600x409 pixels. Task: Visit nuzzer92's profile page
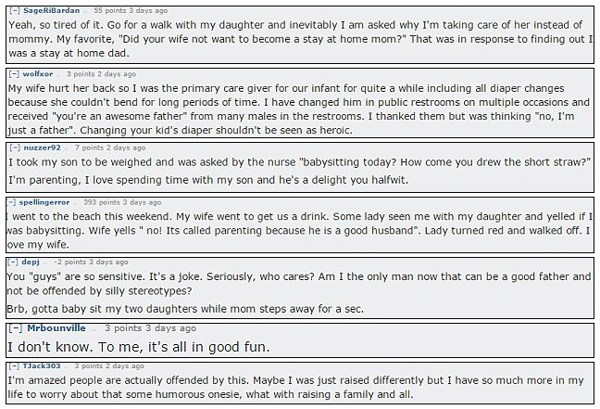tap(42, 147)
